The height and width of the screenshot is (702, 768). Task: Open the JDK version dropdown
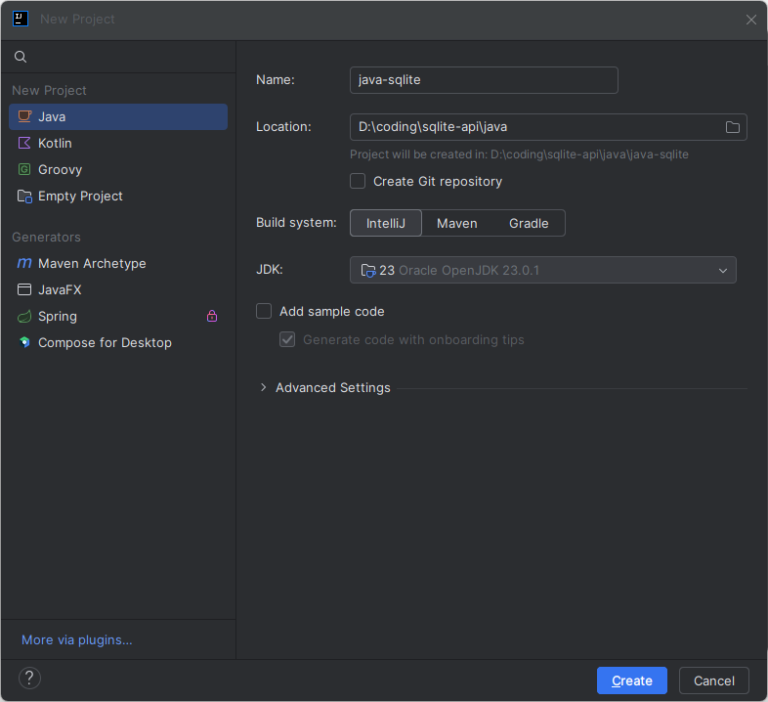(543, 270)
